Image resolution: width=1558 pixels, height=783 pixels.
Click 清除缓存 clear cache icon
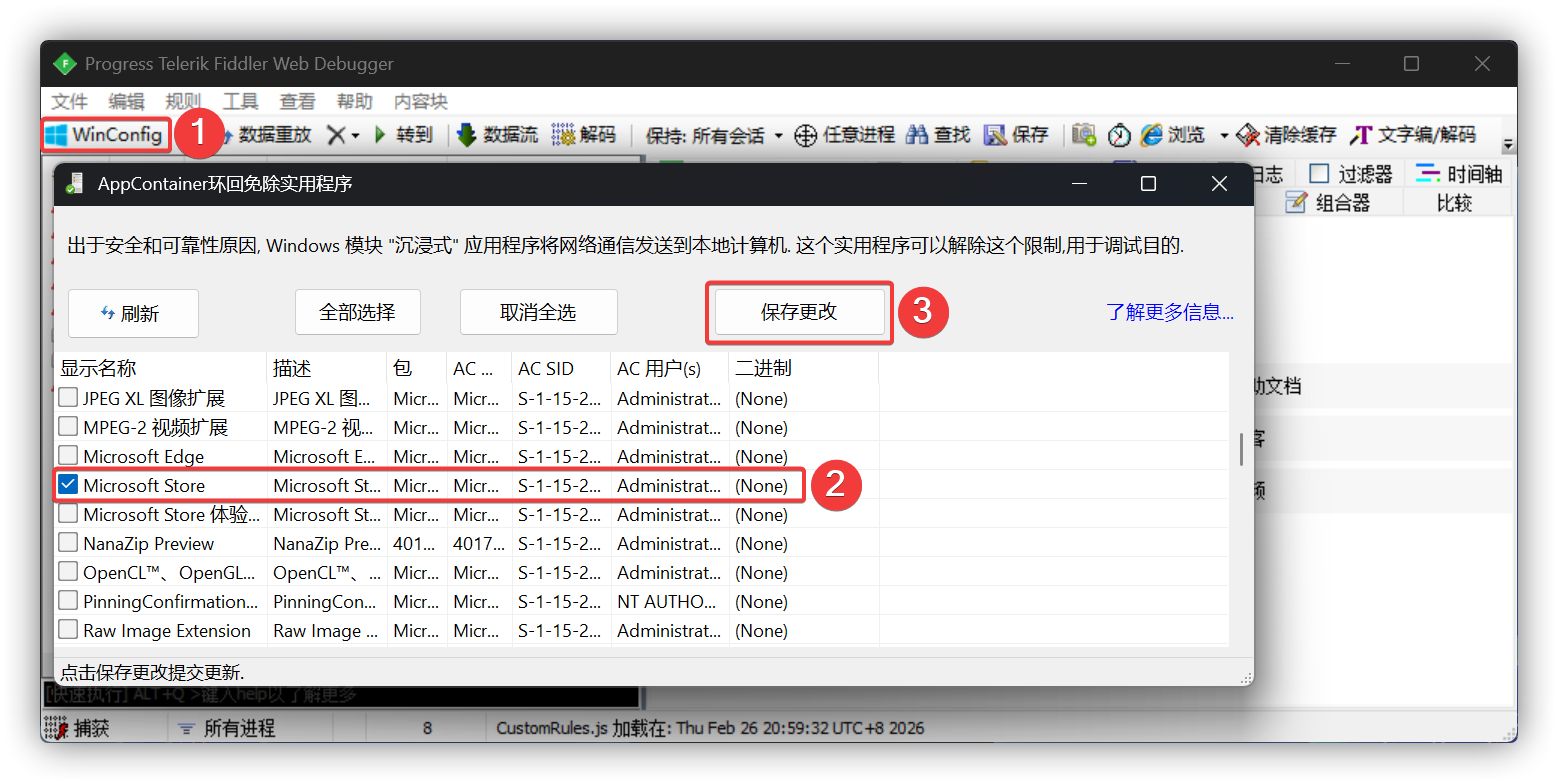1247,135
